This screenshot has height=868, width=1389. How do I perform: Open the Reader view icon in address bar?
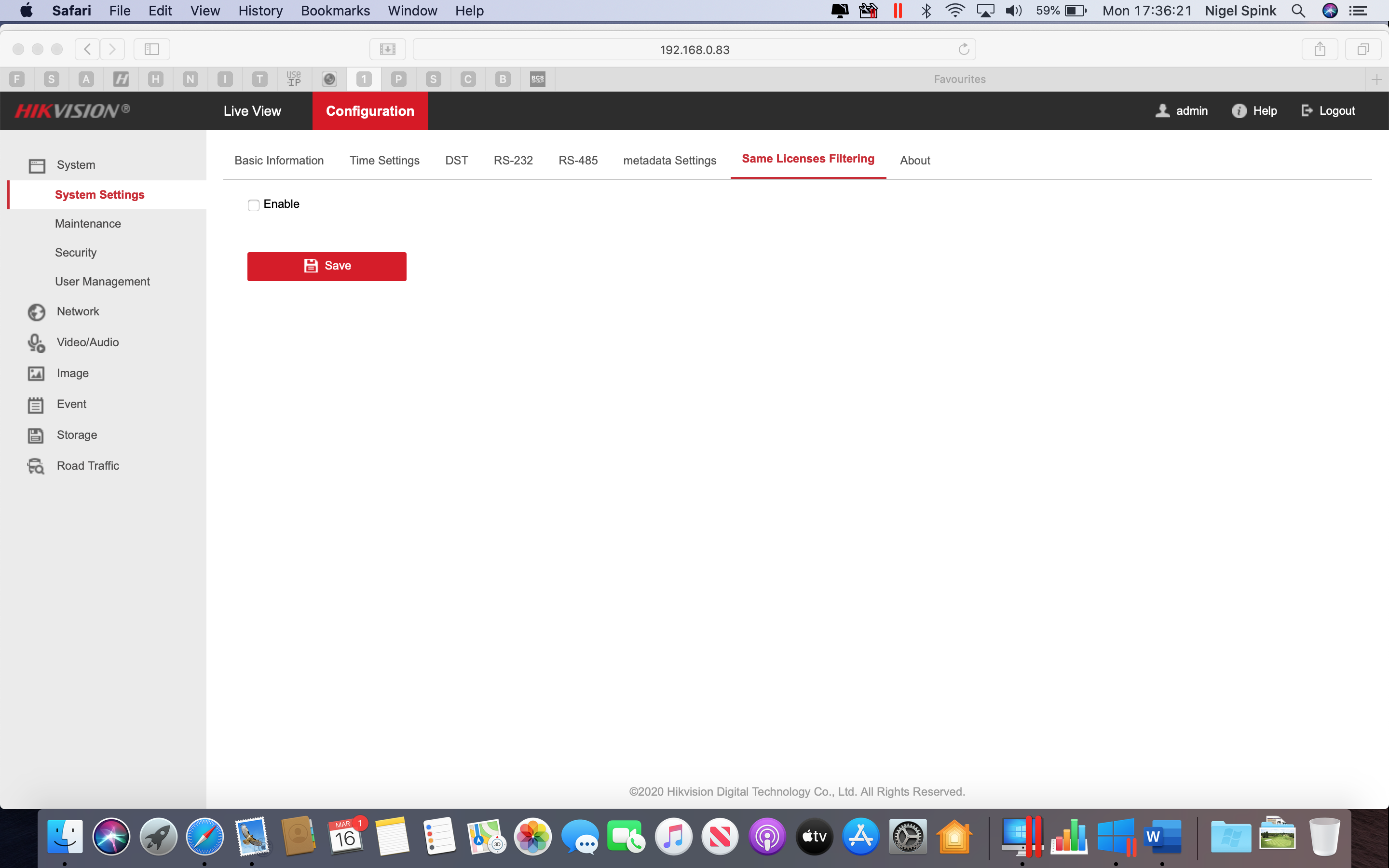click(x=387, y=49)
